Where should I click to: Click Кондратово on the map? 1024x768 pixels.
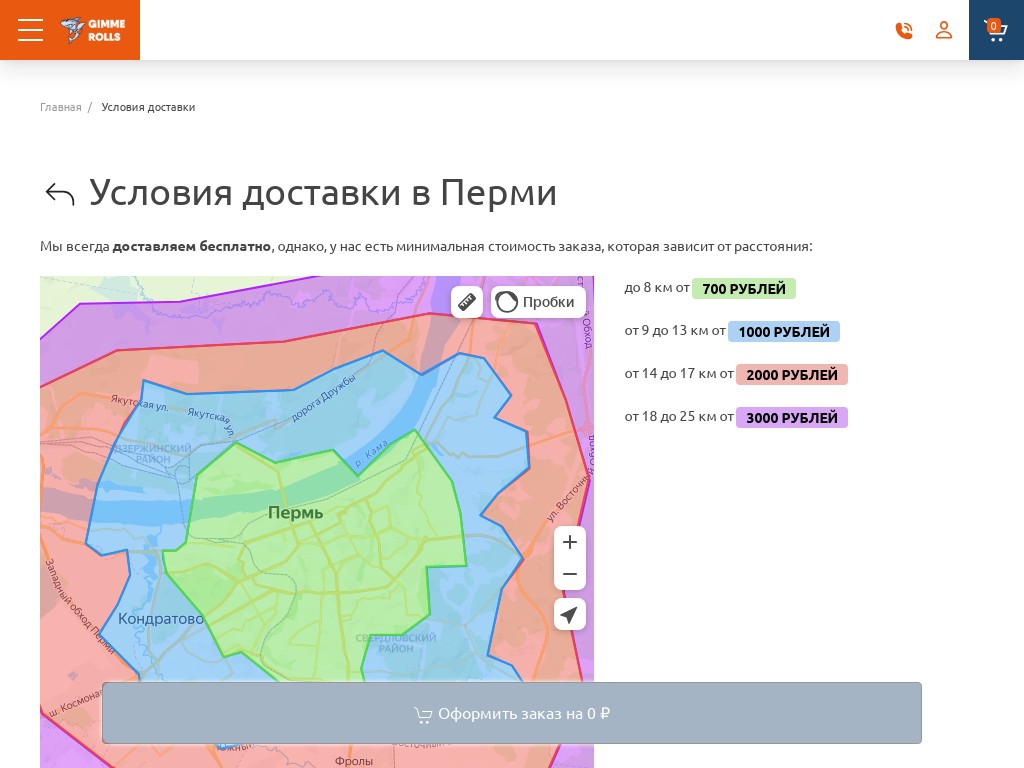(160, 619)
